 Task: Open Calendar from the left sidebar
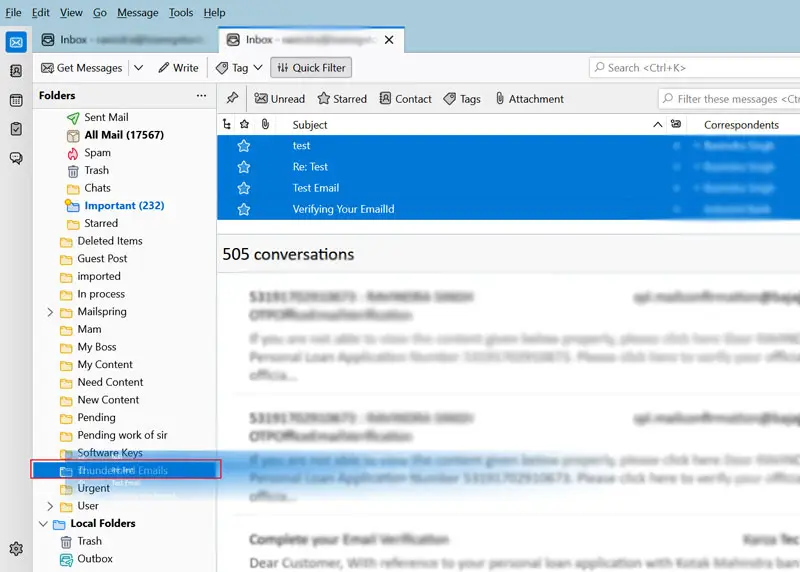point(16,100)
